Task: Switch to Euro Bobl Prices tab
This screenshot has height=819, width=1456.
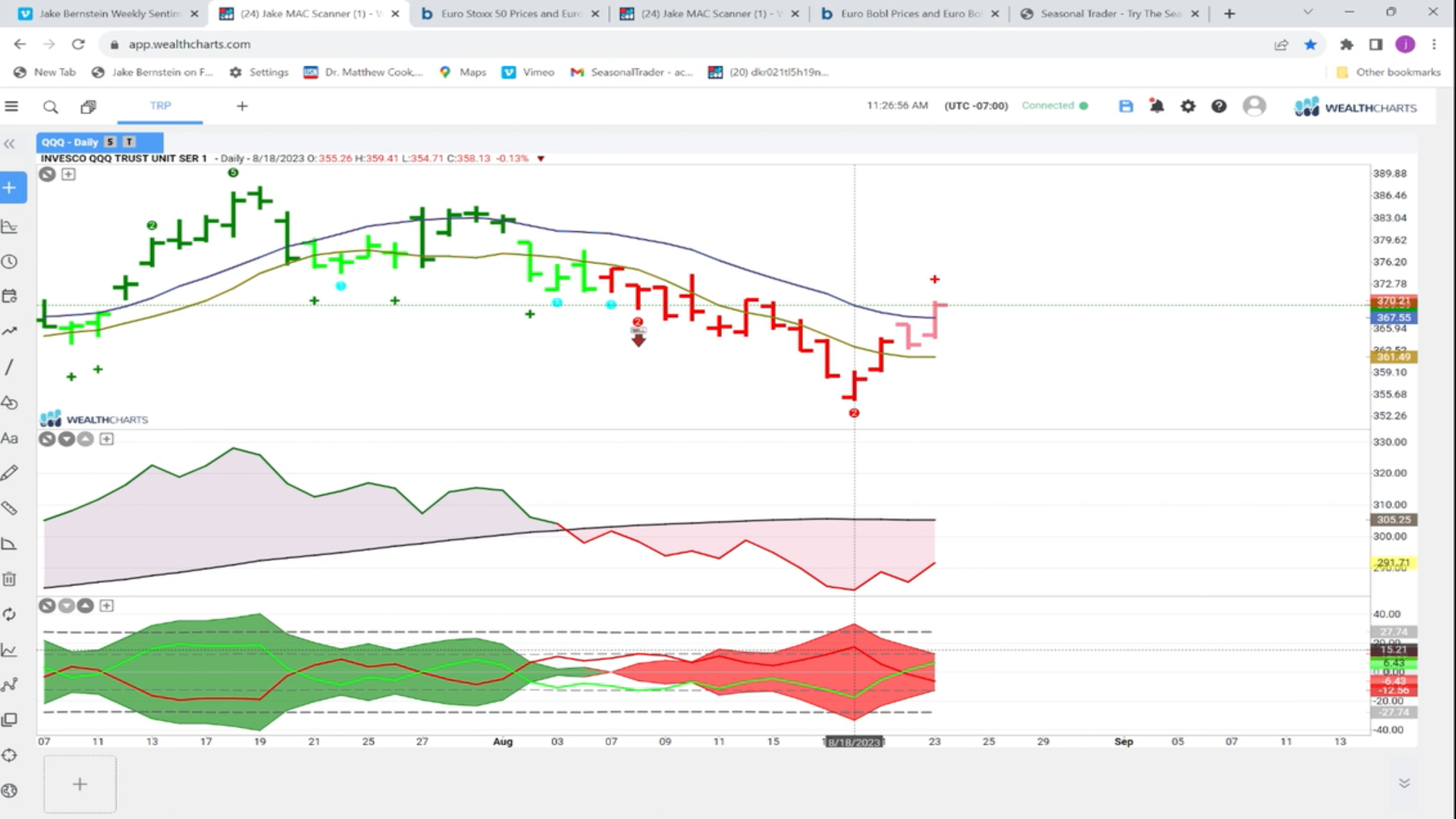Action: (910, 14)
